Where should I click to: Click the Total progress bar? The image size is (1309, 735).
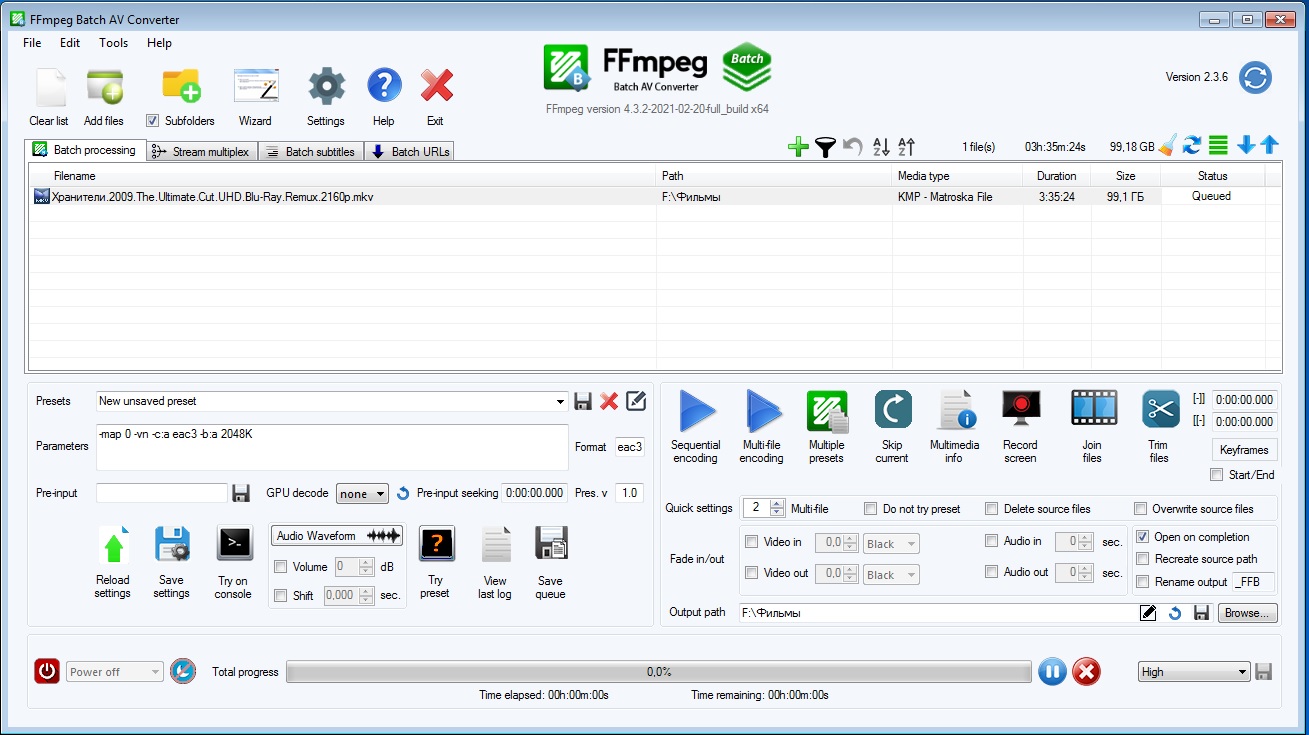pyautogui.click(x=658, y=672)
